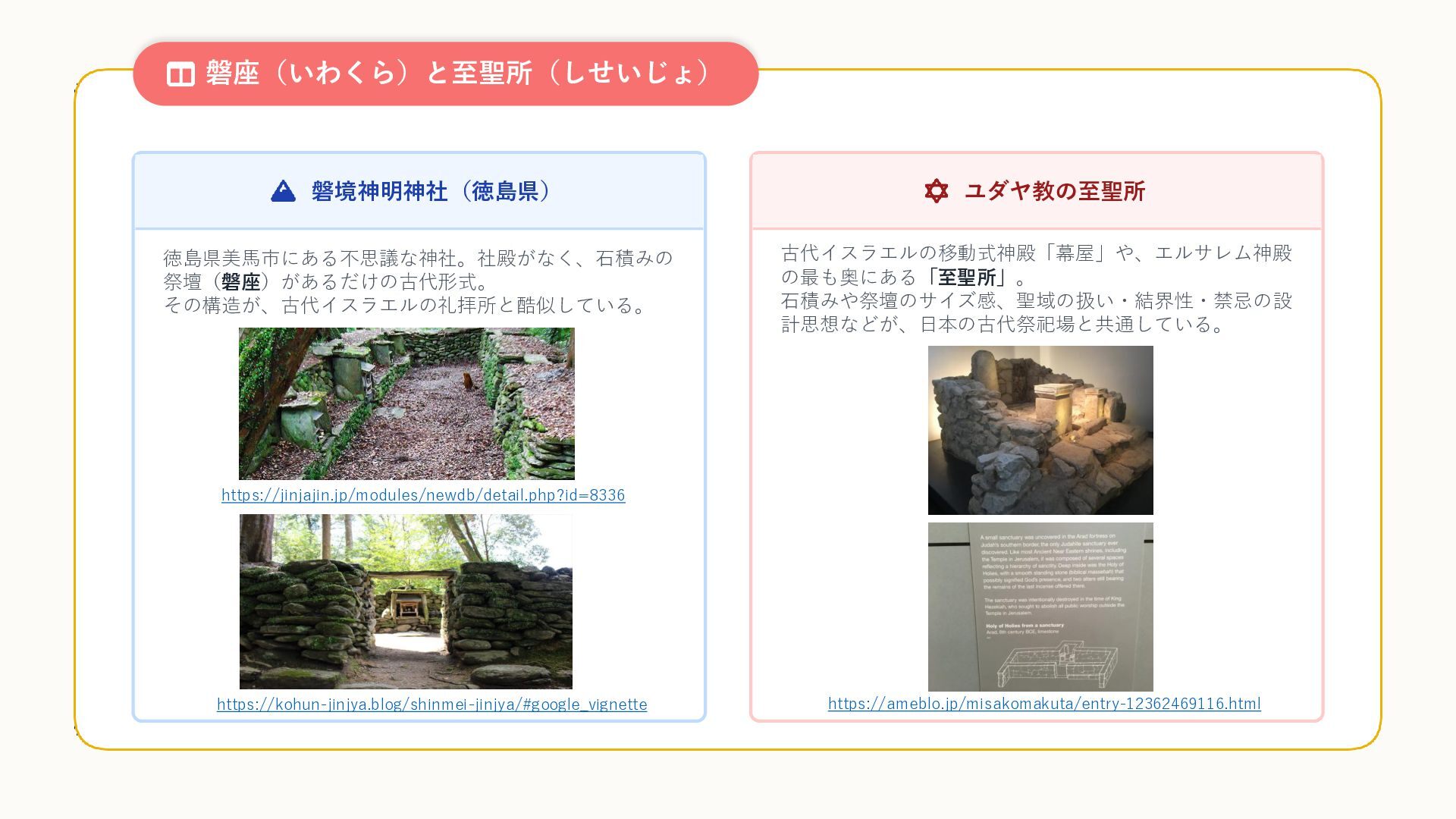Open the kohun-jinjya.blog shinmei-jinjya link
The image size is (1456, 819).
click(431, 704)
